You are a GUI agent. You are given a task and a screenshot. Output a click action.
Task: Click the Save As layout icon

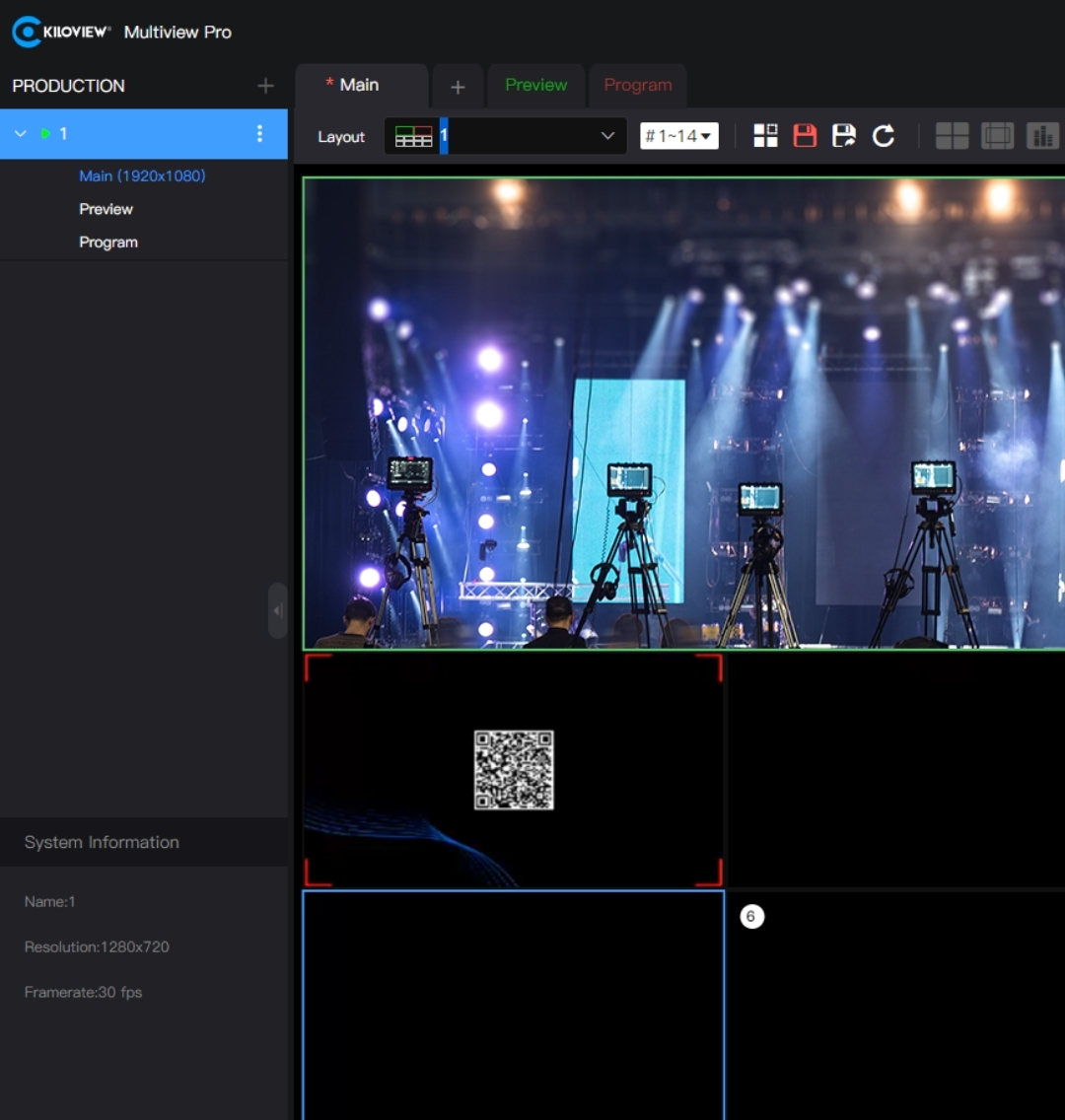844,136
